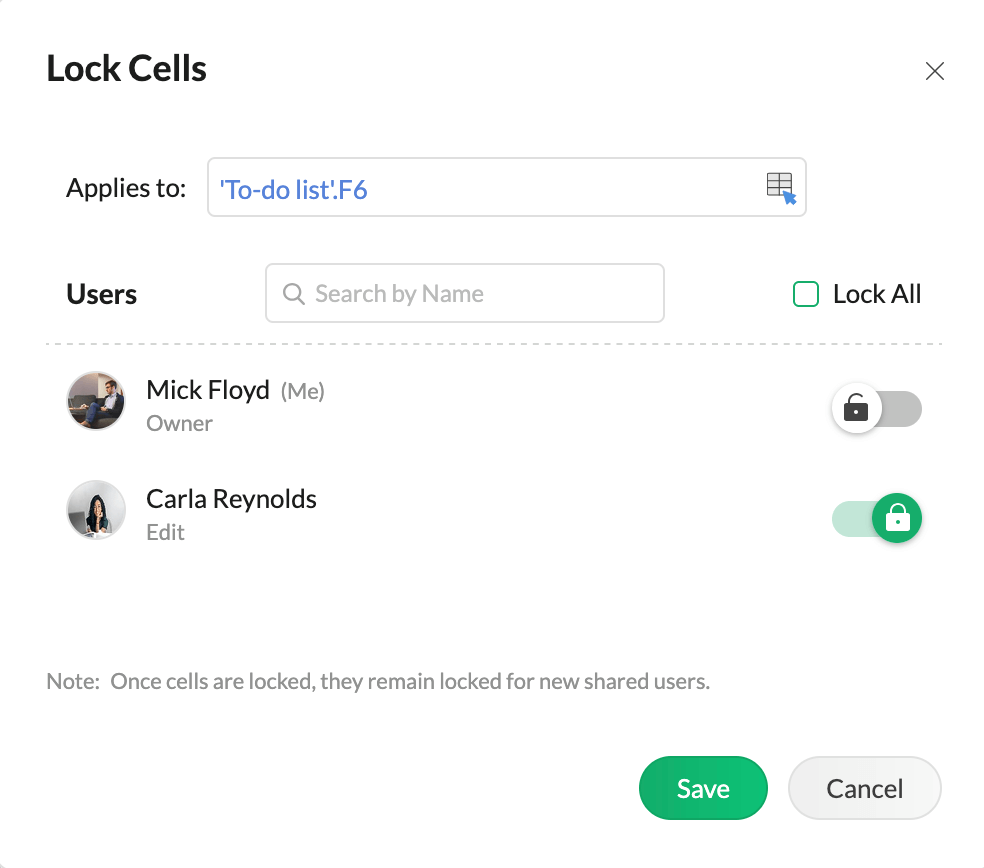The image size is (984, 868).
Task: Close the Lock Cells dialog
Action: coord(935,71)
